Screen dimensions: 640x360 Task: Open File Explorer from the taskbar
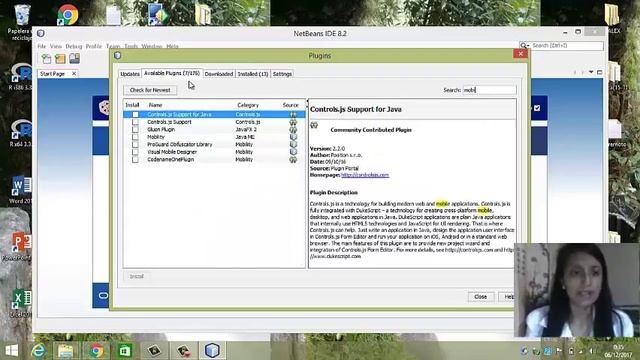pos(65,351)
